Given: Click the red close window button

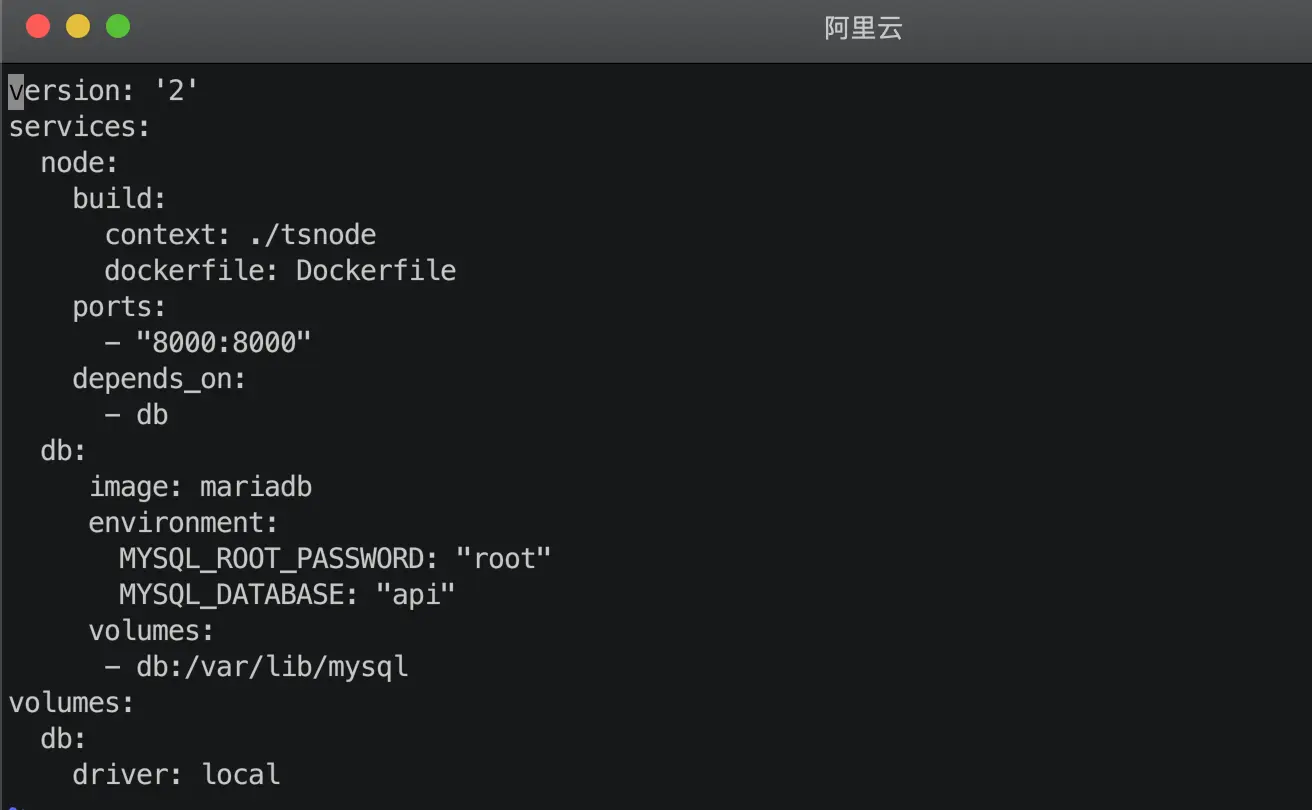Looking at the screenshot, I should click(x=38, y=27).
